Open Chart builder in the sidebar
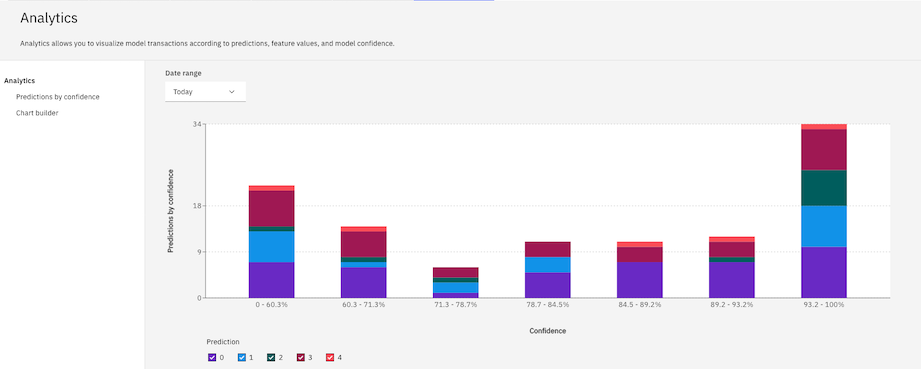 tap(37, 113)
